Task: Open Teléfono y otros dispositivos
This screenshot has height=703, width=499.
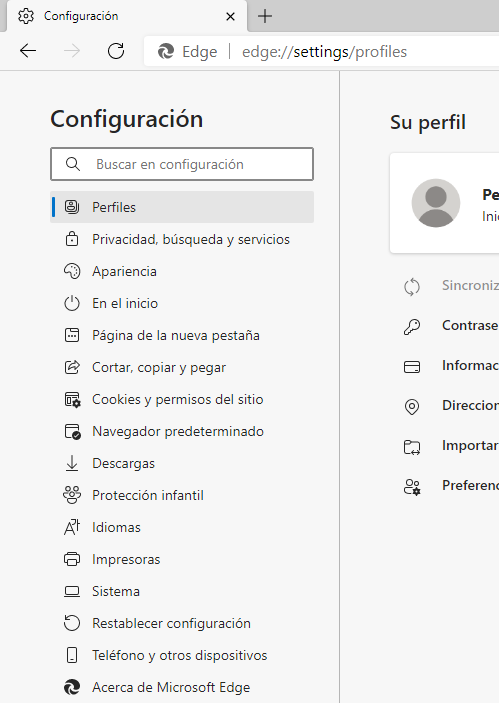Action: tap(182, 655)
